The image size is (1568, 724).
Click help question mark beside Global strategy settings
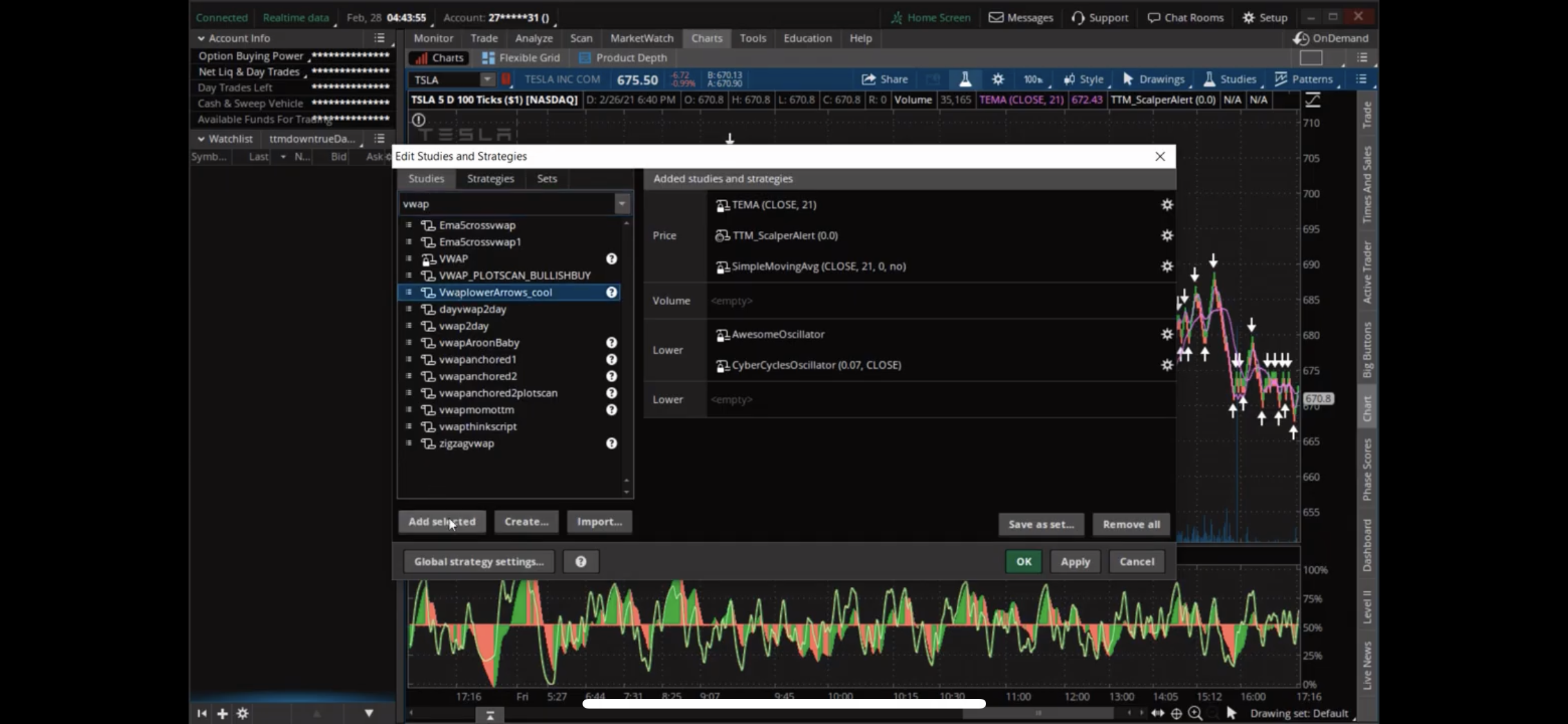tap(581, 561)
